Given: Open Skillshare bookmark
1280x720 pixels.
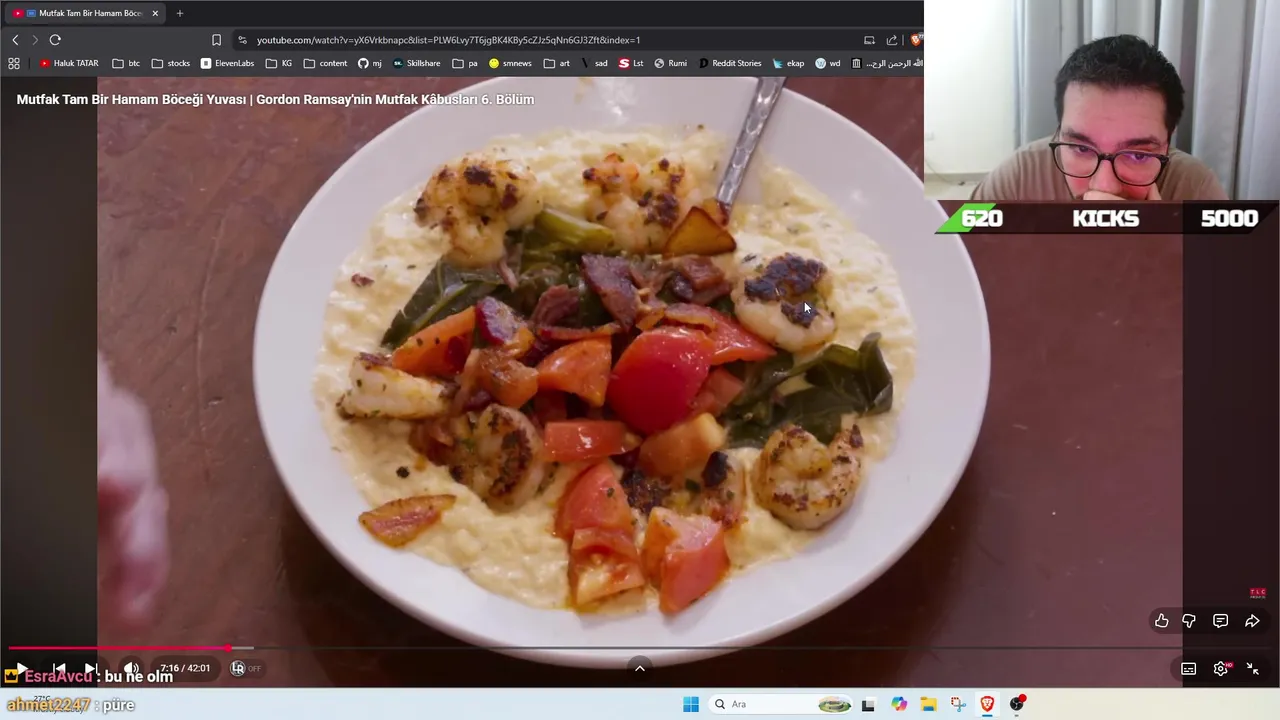Looking at the screenshot, I should [416, 63].
